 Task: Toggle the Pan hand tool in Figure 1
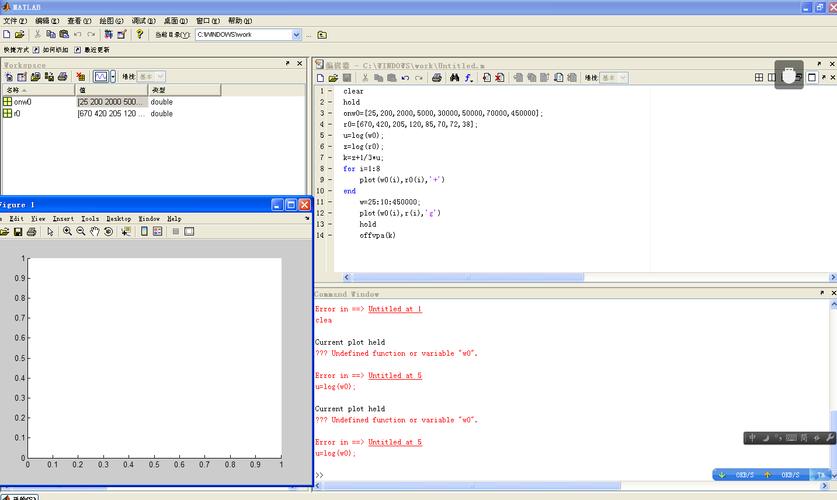tap(94, 231)
